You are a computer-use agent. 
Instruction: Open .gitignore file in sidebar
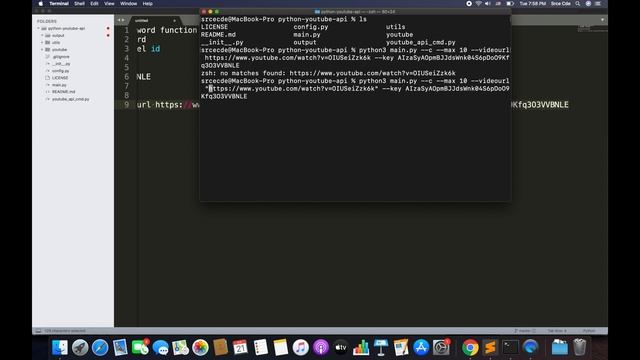pos(61,57)
